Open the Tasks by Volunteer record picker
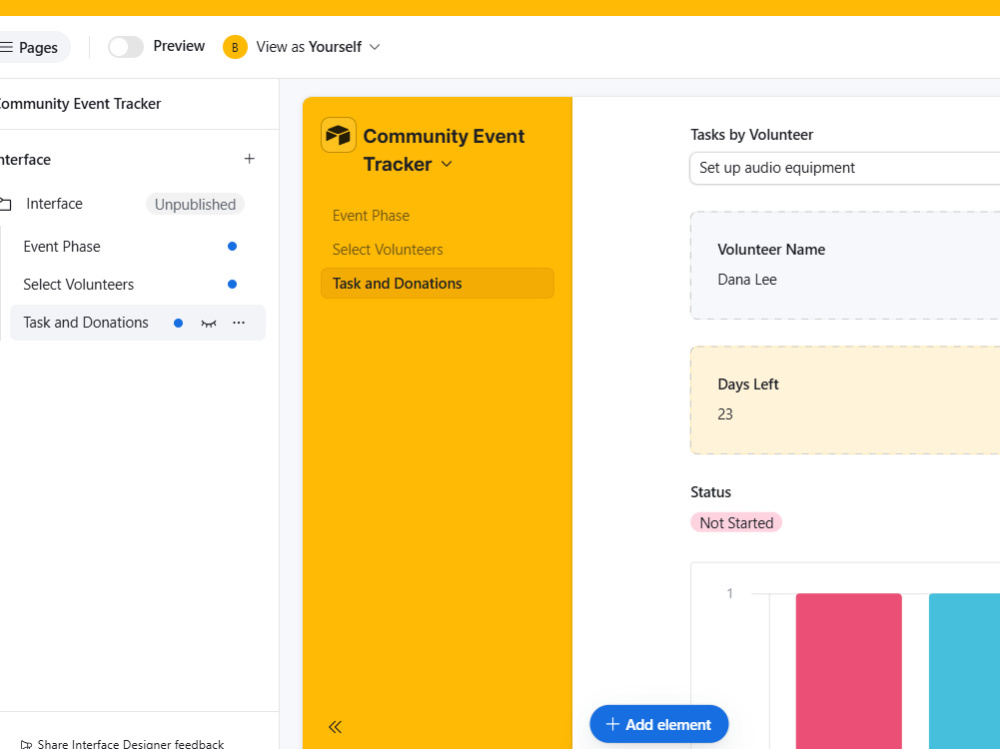 click(x=844, y=168)
